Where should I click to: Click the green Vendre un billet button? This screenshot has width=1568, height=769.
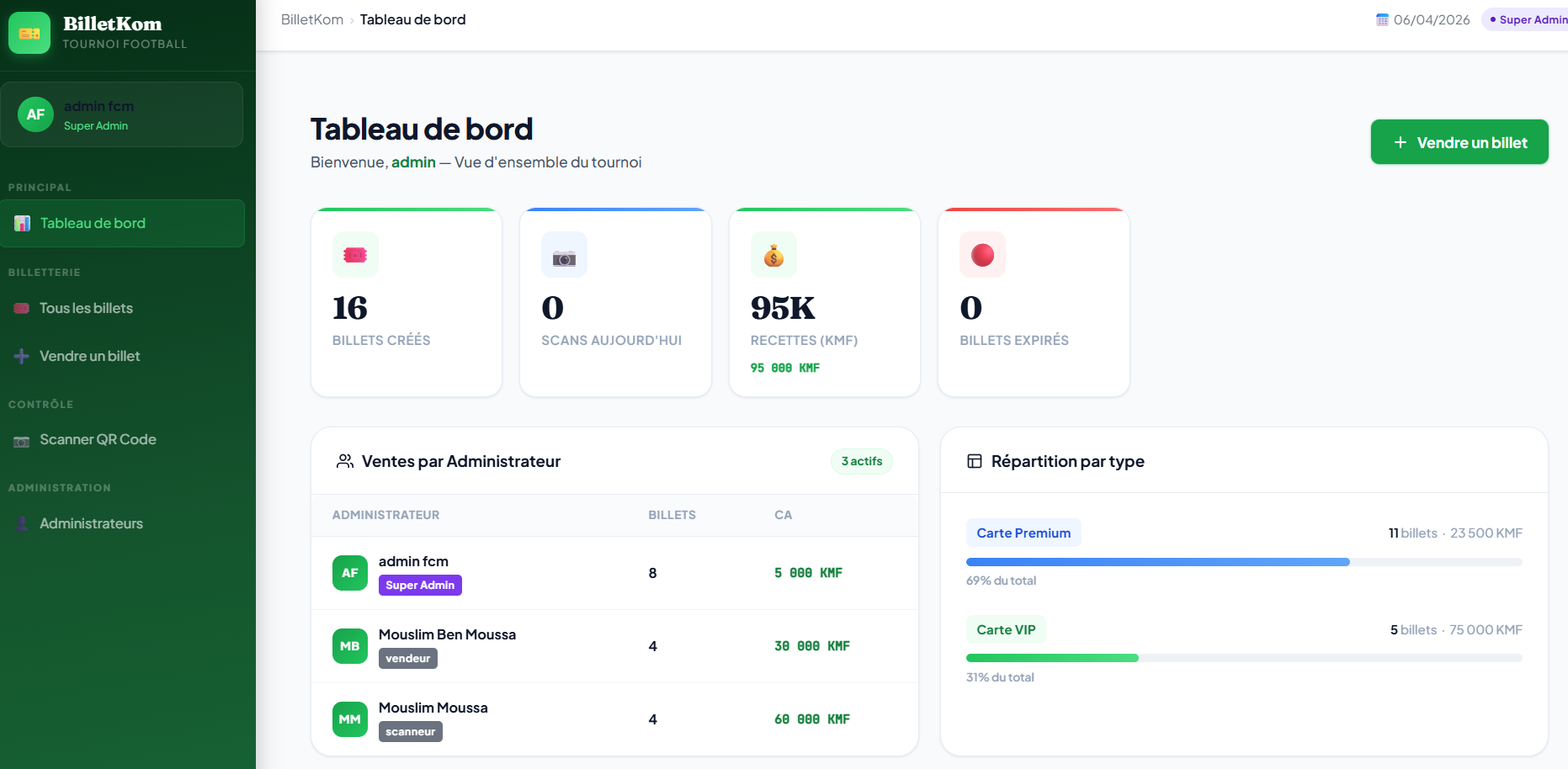click(1459, 142)
